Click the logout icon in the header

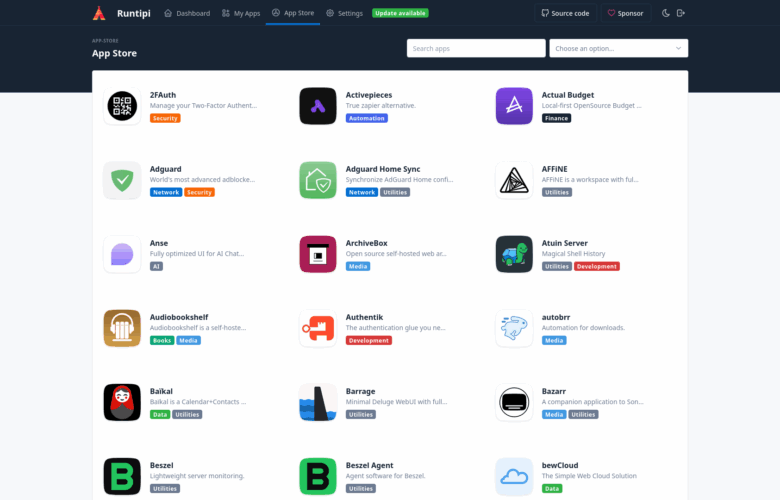pos(681,13)
